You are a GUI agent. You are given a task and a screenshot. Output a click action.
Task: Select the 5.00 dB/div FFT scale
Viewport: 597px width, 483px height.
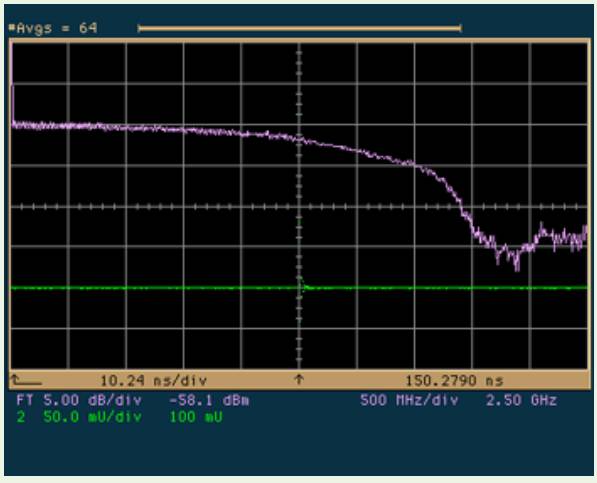pyautogui.click(x=92, y=400)
